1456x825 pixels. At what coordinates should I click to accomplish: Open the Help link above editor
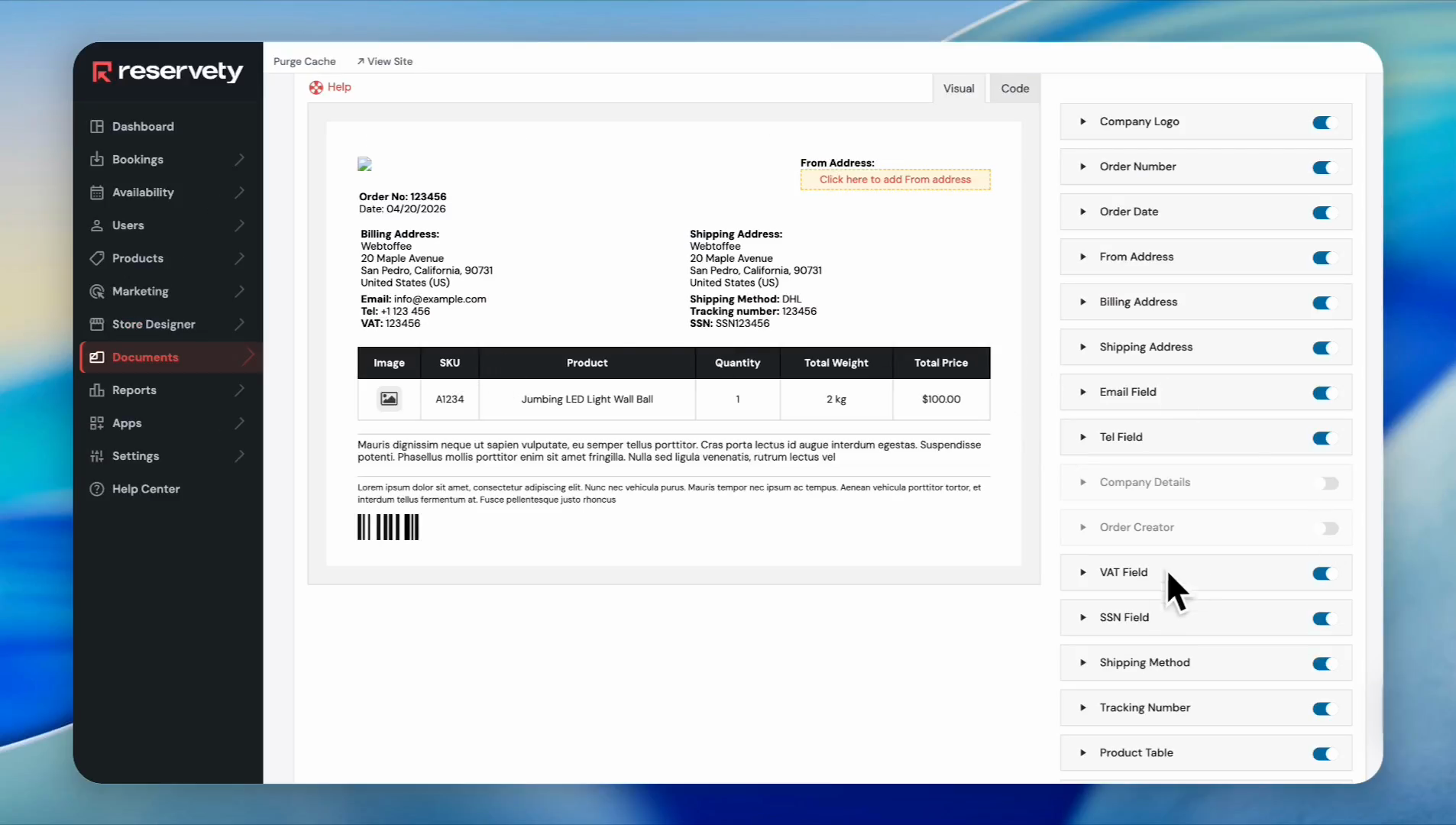331,87
